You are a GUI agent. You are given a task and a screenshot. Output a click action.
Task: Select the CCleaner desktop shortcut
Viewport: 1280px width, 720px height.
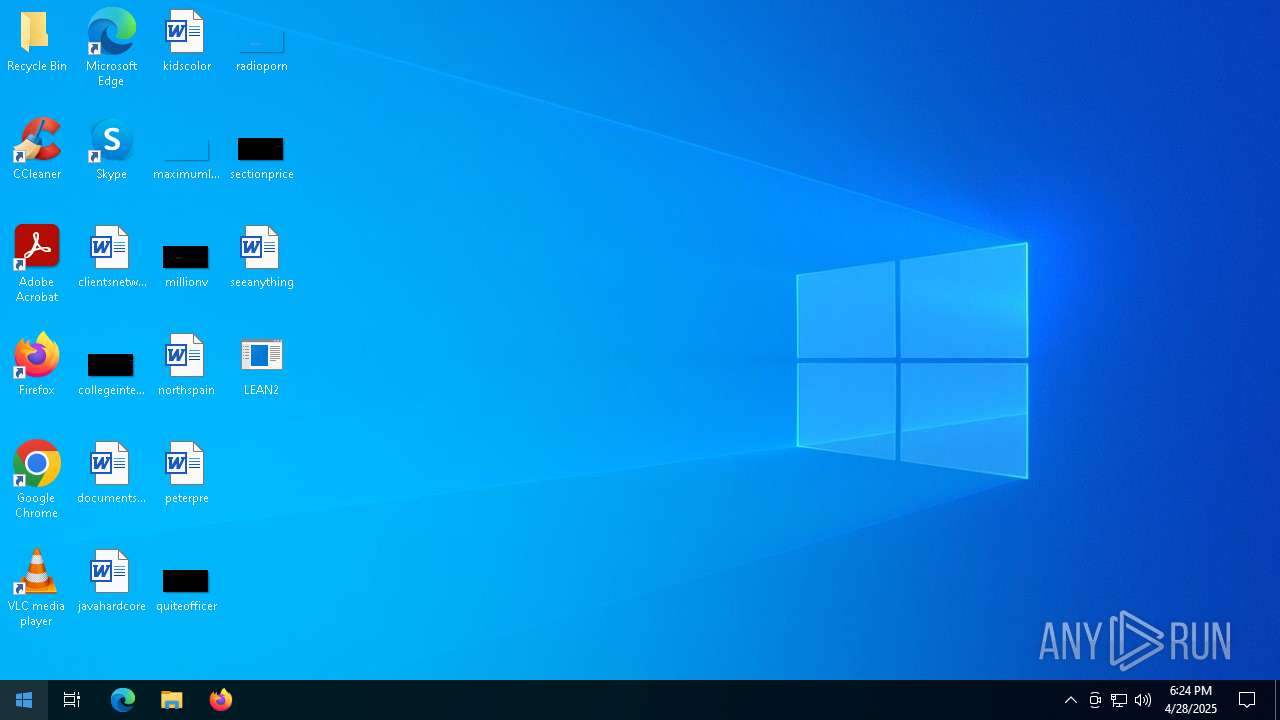(x=36, y=149)
